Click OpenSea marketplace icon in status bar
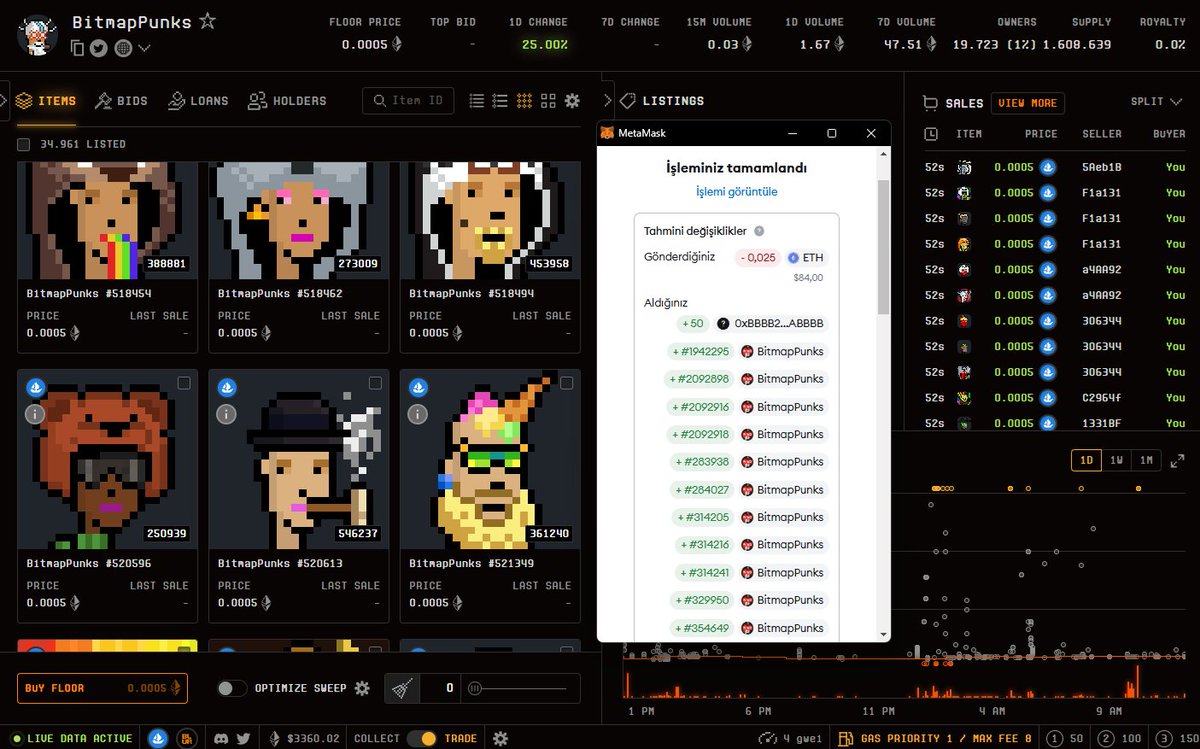The width and height of the screenshot is (1200, 749). [158, 738]
